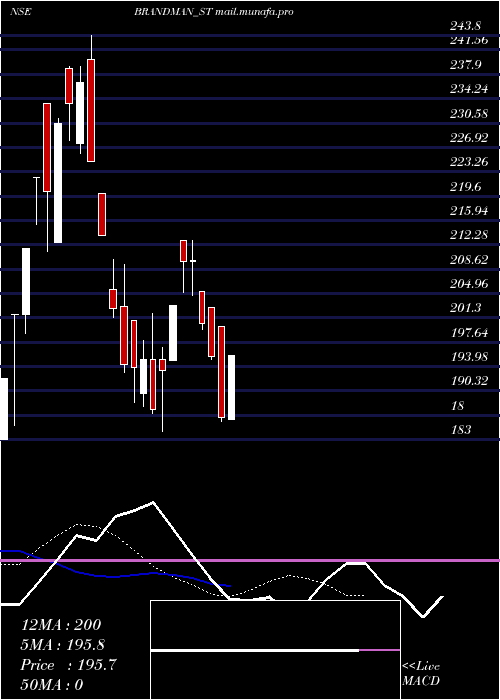Click the 193.98 price axis label

tap(469, 357)
